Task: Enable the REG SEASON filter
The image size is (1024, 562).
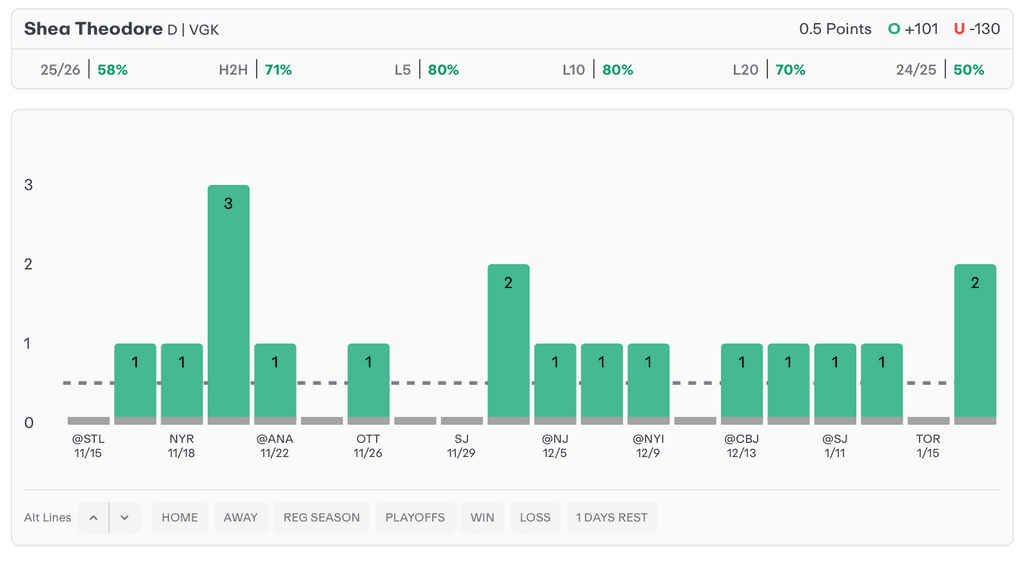Action: click(x=321, y=517)
